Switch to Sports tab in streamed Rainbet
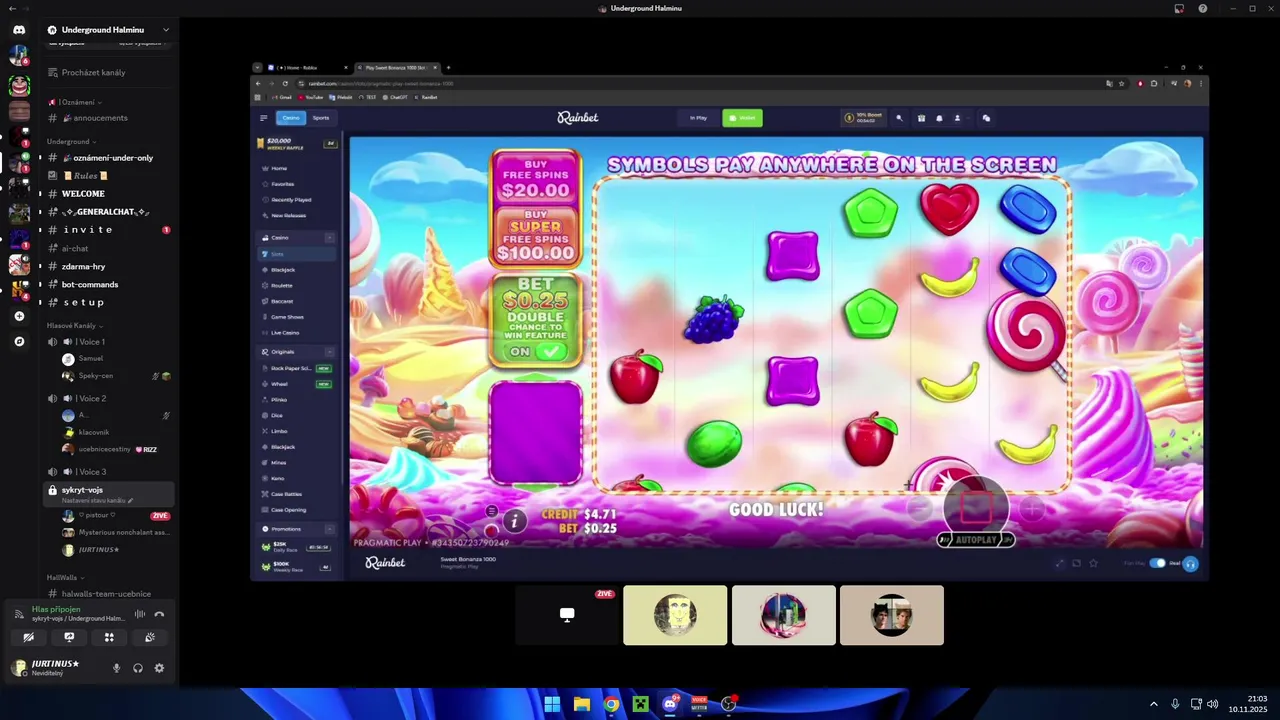This screenshot has height=720, width=1280. 320,118
